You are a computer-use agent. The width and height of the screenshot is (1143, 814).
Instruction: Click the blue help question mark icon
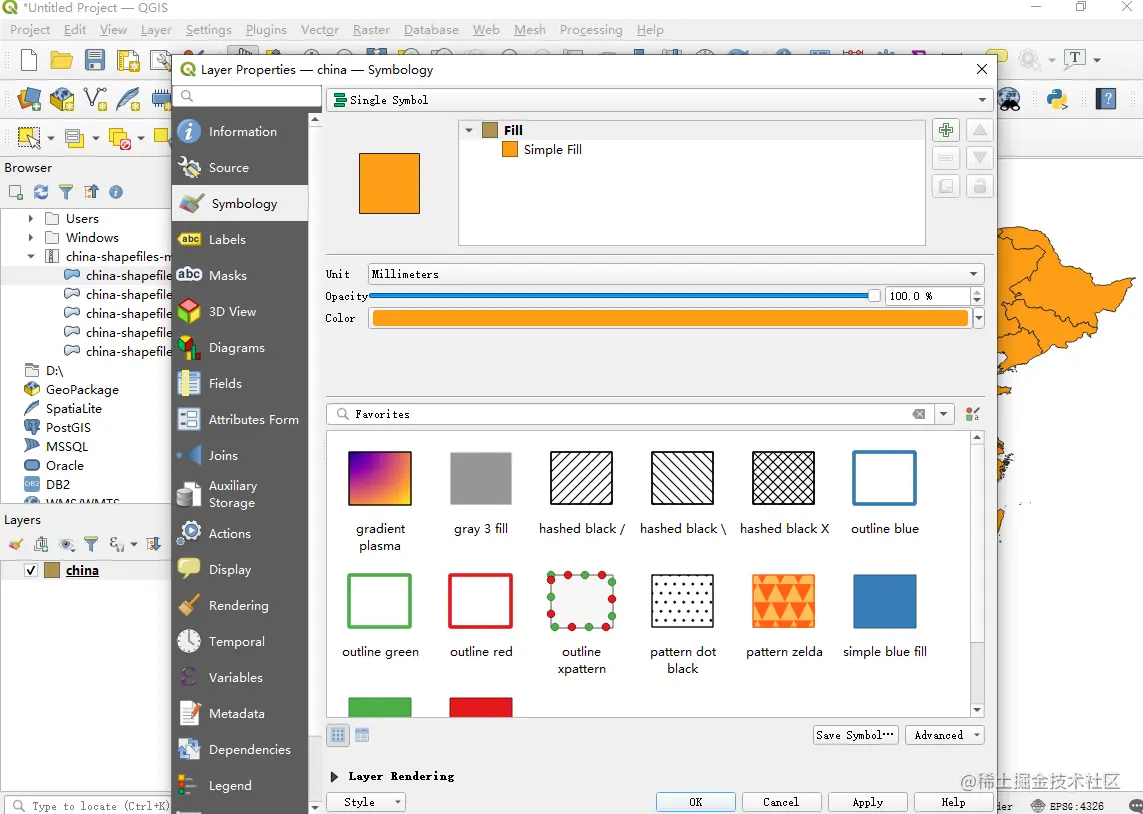(1106, 98)
